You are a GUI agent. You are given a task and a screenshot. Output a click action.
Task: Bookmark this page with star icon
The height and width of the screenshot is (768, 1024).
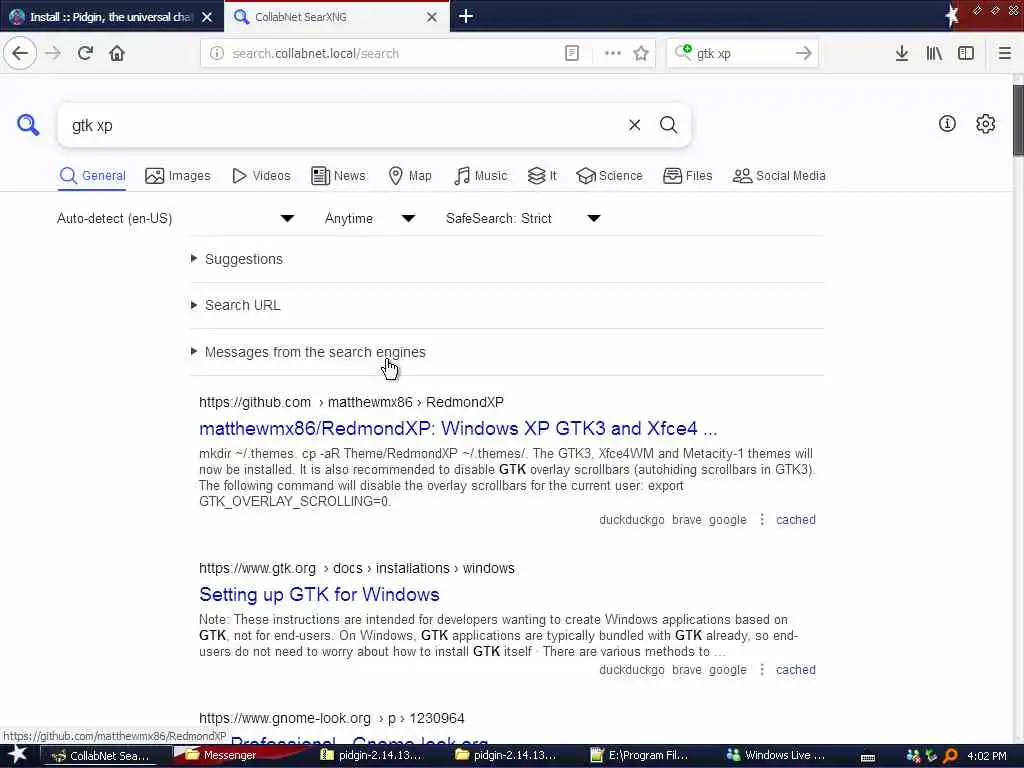pos(641,54)
